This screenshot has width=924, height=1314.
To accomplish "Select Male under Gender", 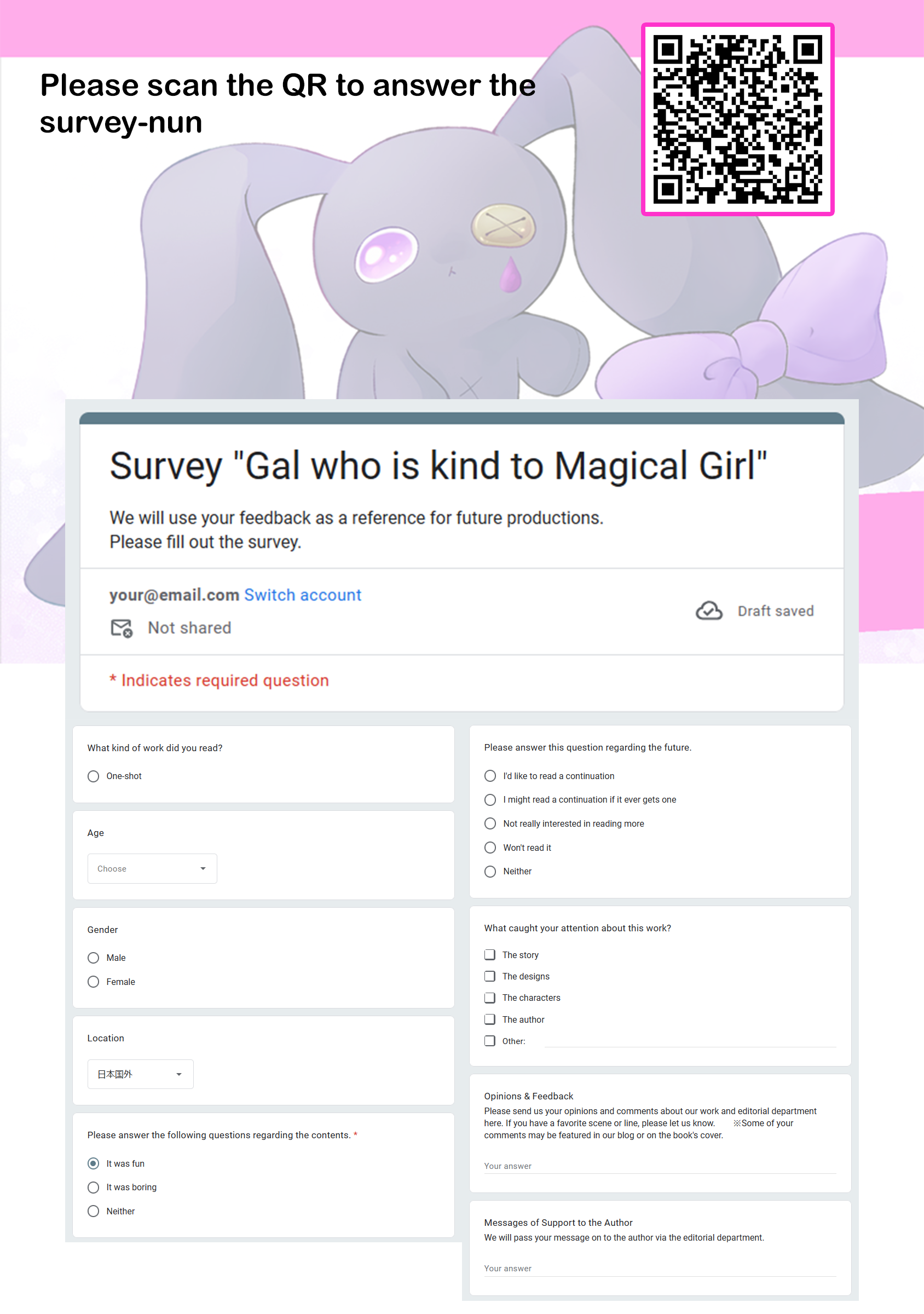I will [93, 958].
